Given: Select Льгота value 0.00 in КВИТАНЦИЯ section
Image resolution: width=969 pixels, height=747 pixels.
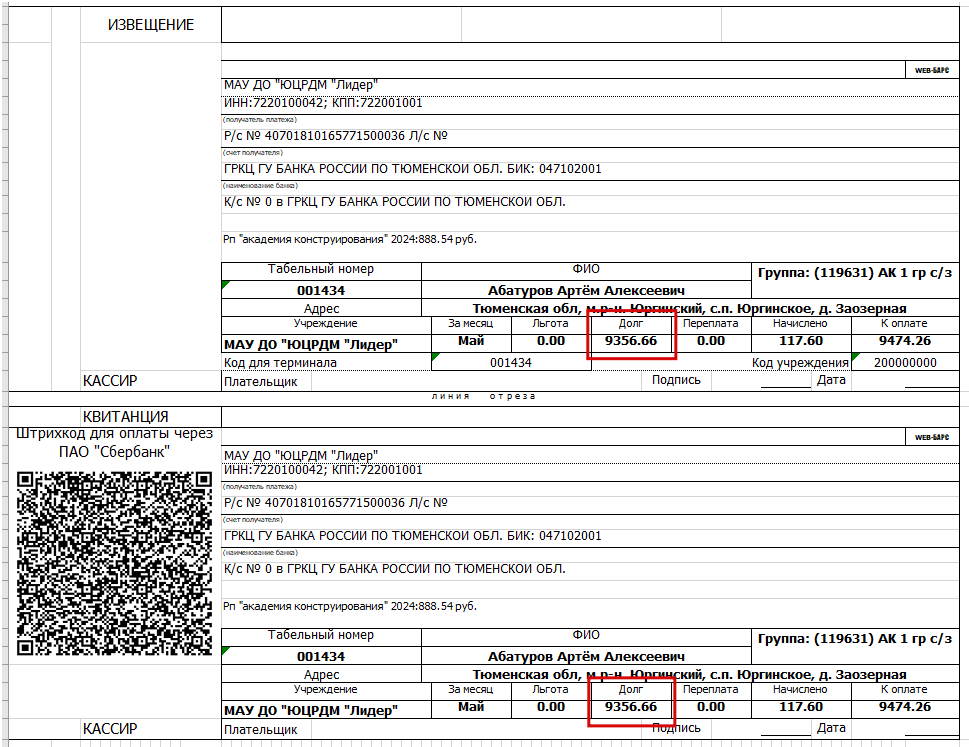Looking at the screenshot, I should tap(551, 707).
